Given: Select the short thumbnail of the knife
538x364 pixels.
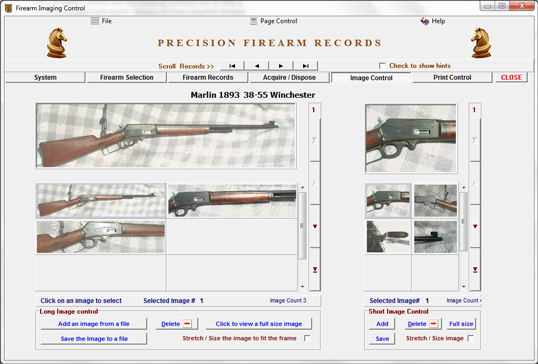Looking at the screenshot, I should (x=388, y=237).
